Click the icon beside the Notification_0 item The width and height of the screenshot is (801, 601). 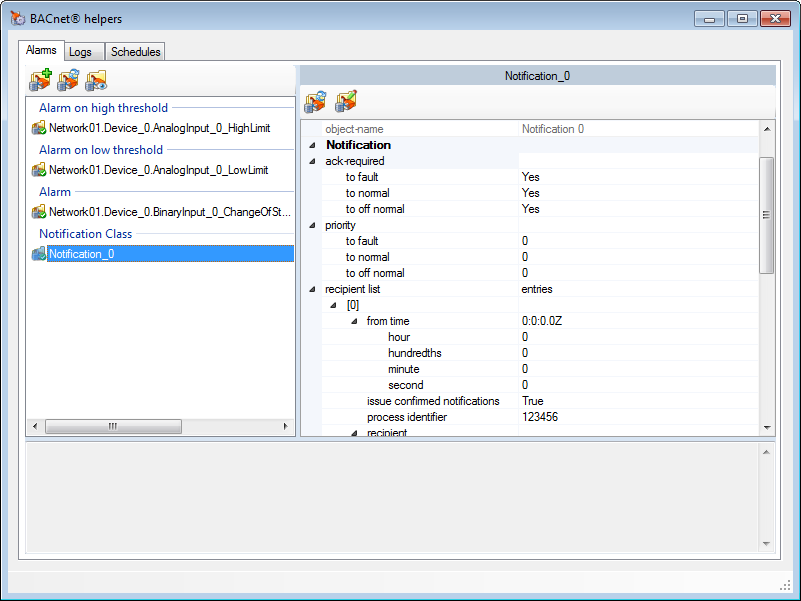click(x=39, y=254)
